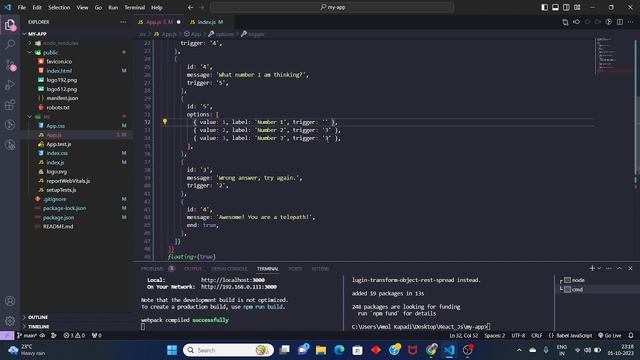
Task: Click the errors and warnings indicator
Action: [x=74, y=336]
